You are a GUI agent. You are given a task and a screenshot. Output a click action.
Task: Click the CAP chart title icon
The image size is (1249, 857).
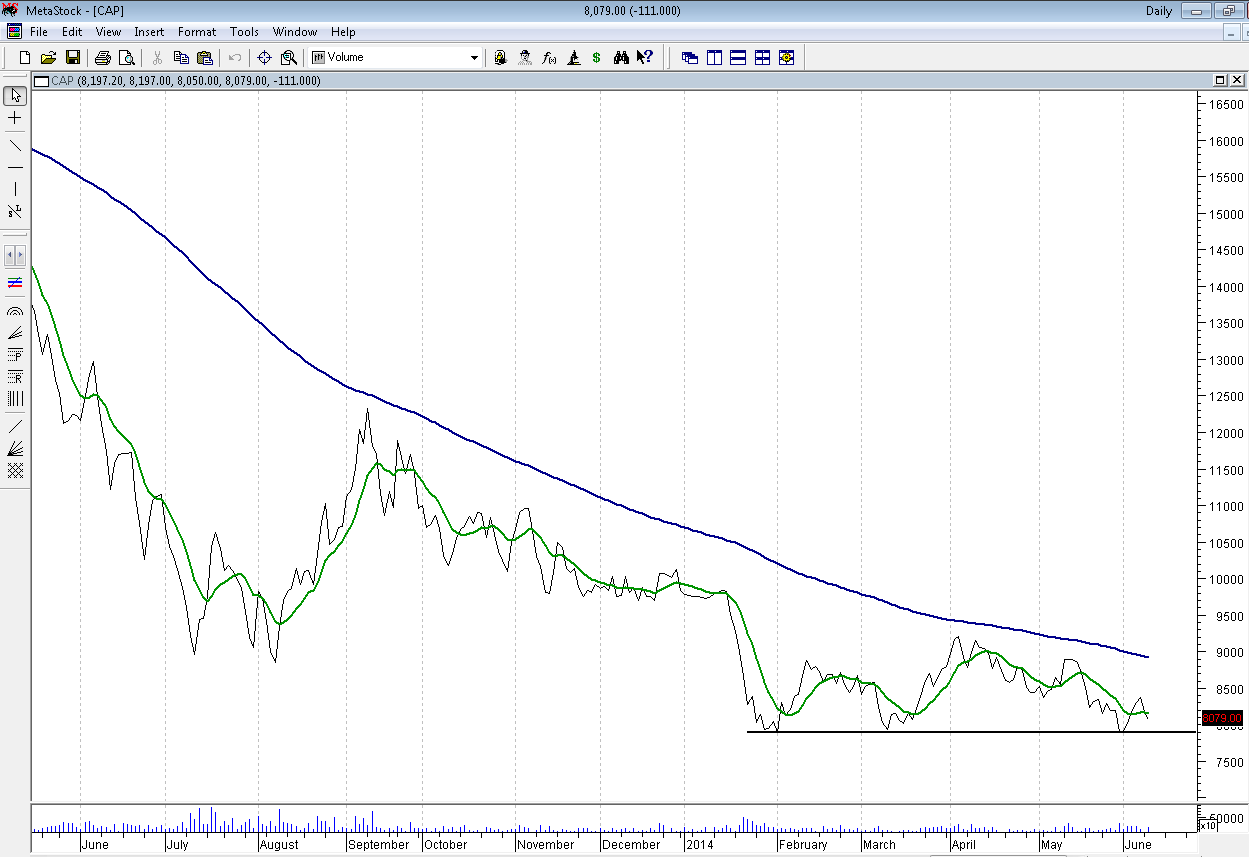click(x=40, y=81)
